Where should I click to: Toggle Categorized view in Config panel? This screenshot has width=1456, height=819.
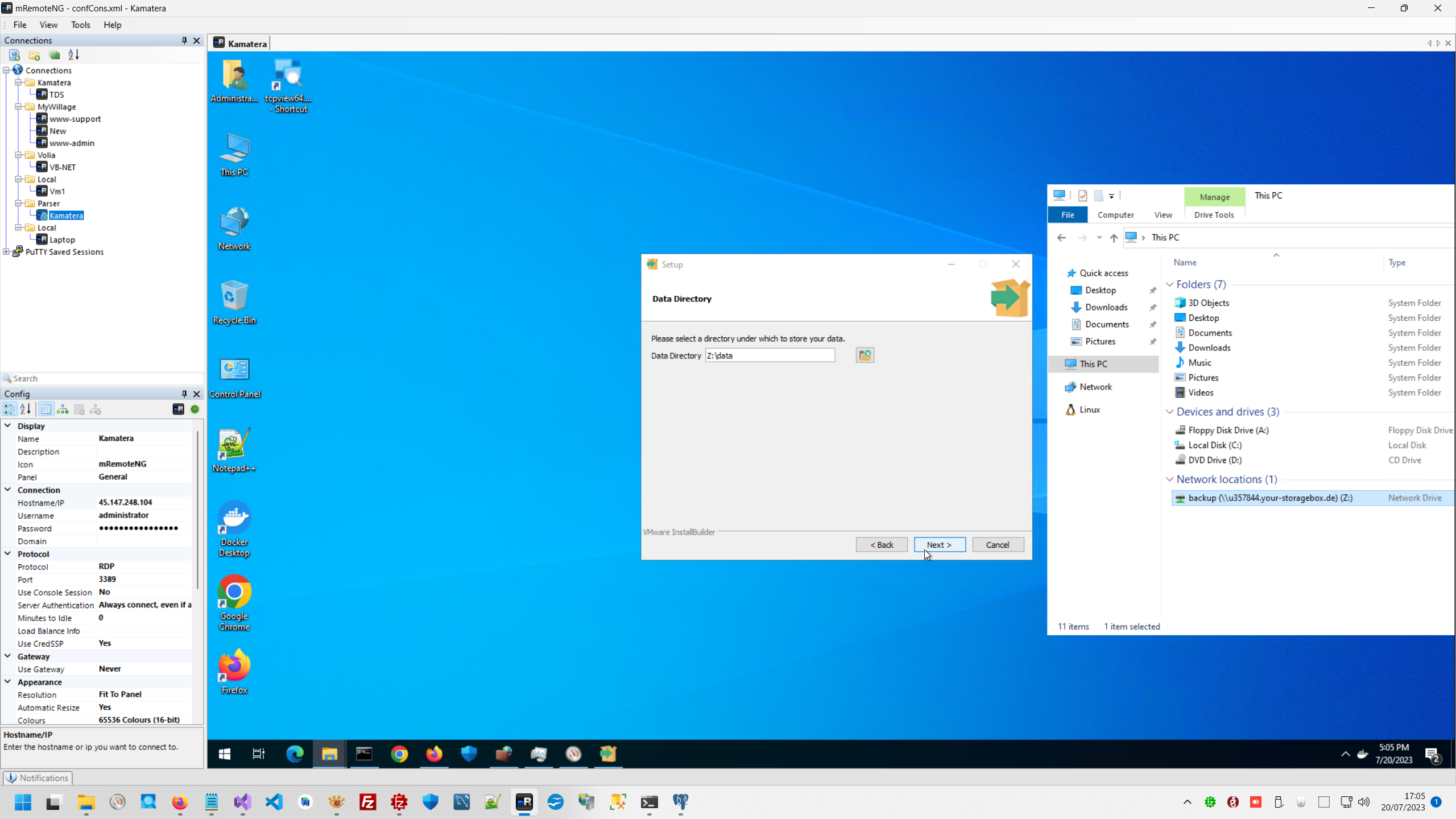coord(10,409)
